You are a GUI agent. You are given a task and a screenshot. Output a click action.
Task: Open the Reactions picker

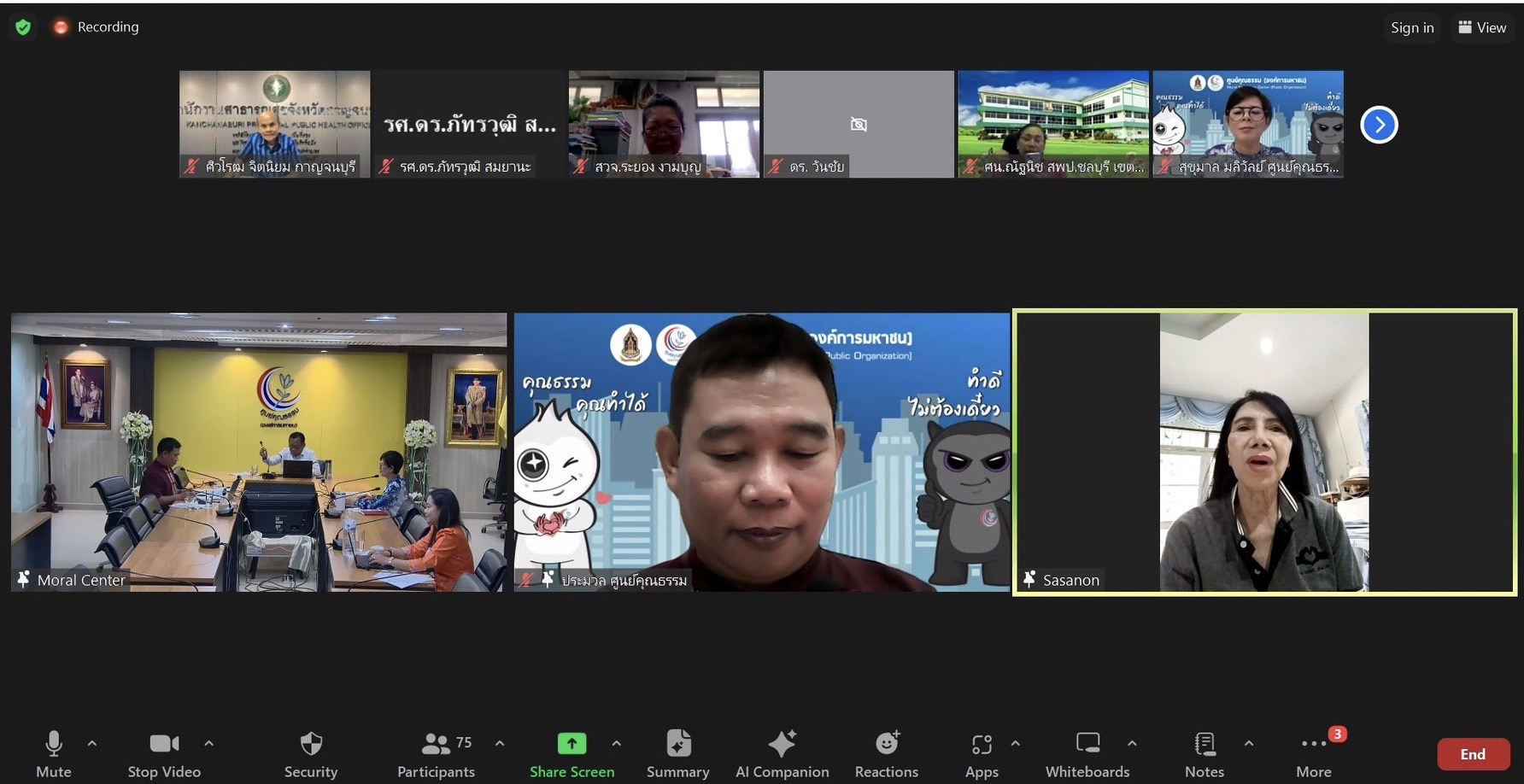887,753
